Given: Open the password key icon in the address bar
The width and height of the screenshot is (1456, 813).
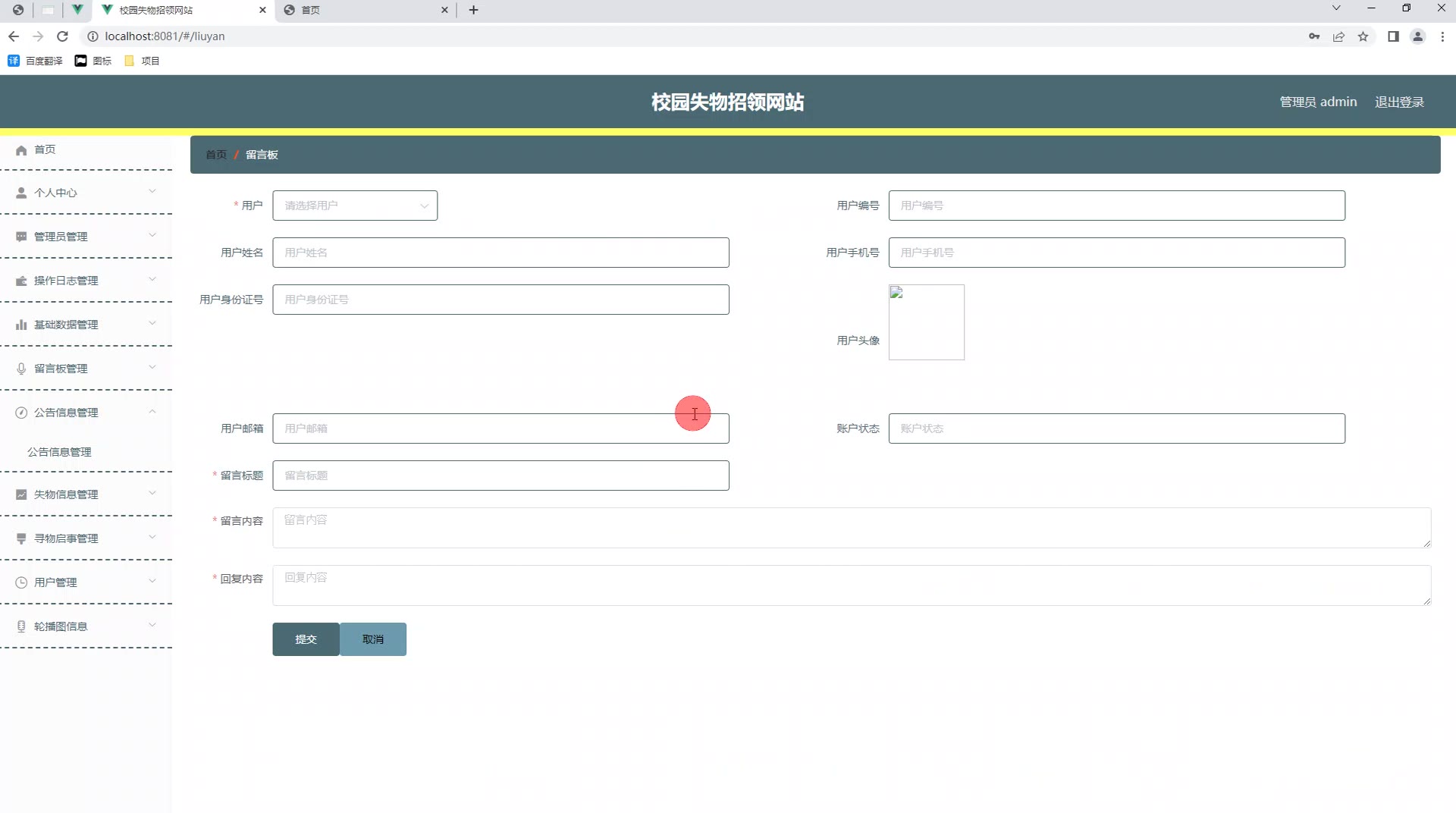Looking at the screenshot, I should pyautogui.click(x=1314, y=36).
